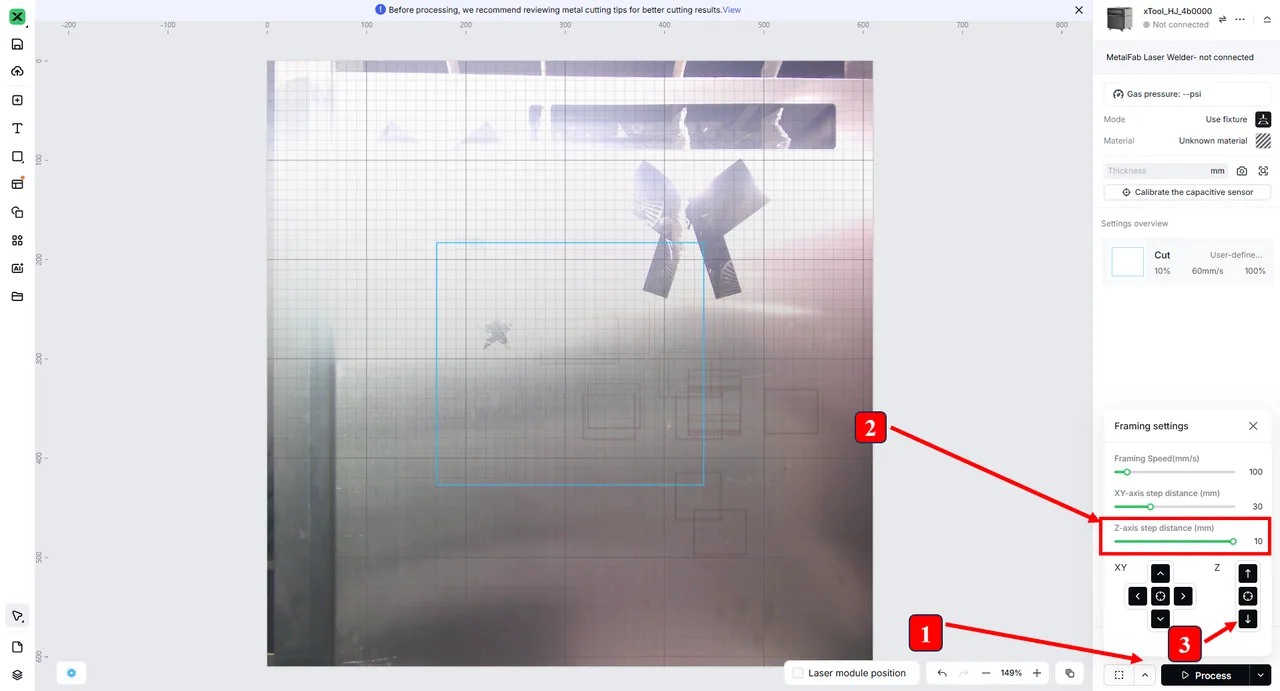This screenshot has width=1280, height=691.
Task: Click the overlapping shapes combine icon
Action: 17,212
